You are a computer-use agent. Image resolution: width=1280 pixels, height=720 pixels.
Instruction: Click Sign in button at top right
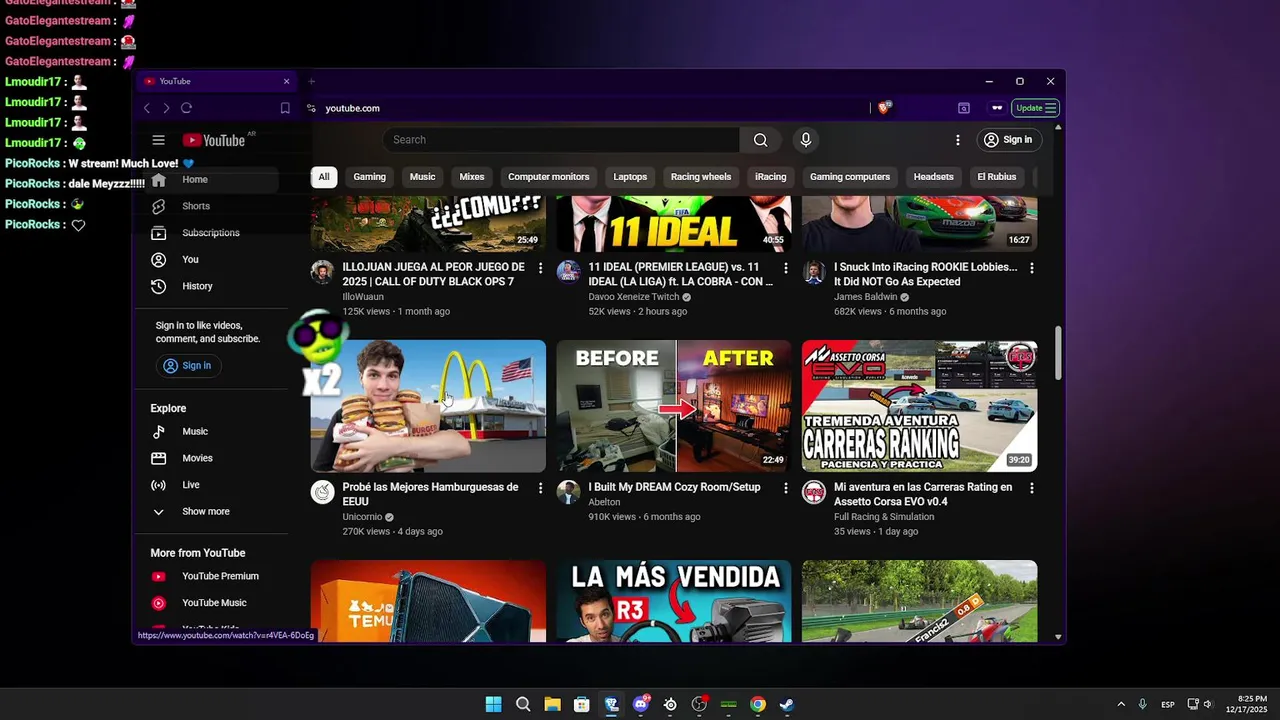pos(1008,140)
